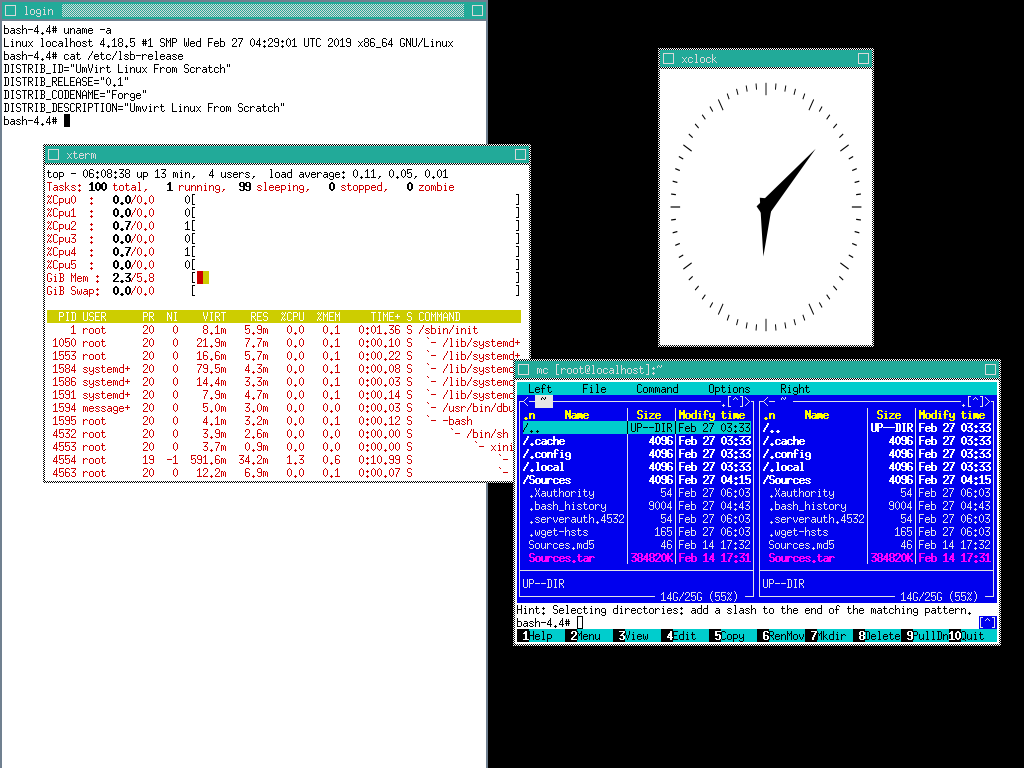
Task: Click the [^] button beside the mc command line
Action: 987,623
